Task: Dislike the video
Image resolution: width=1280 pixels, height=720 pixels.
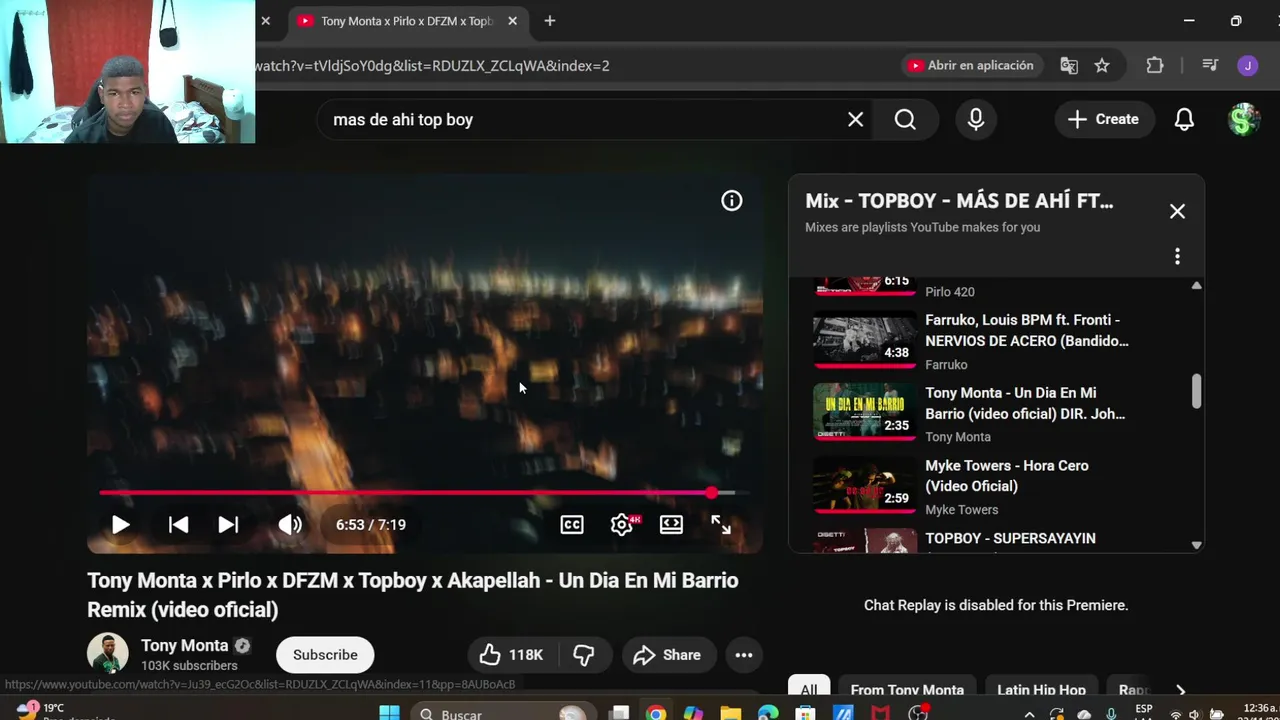Action: [x=584, y=655]
